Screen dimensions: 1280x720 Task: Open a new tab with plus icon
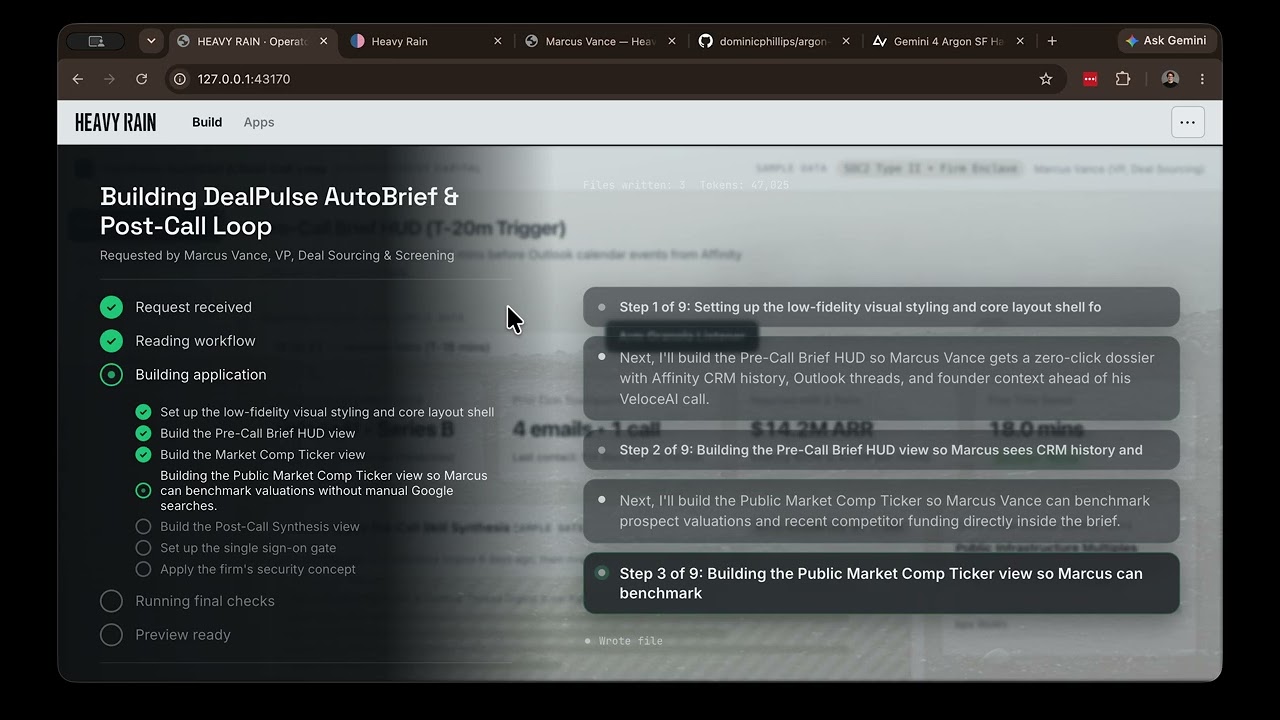tap(1052, 41)
